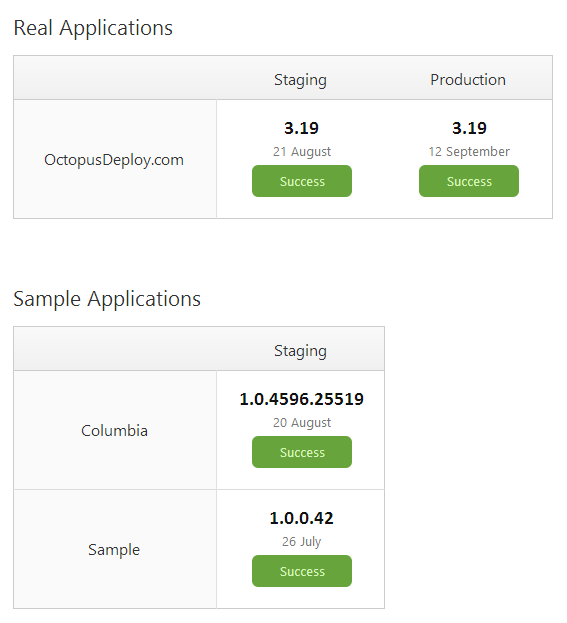
Task: Click the Columbia Staging Success button
Action: (x=302, y=452)
